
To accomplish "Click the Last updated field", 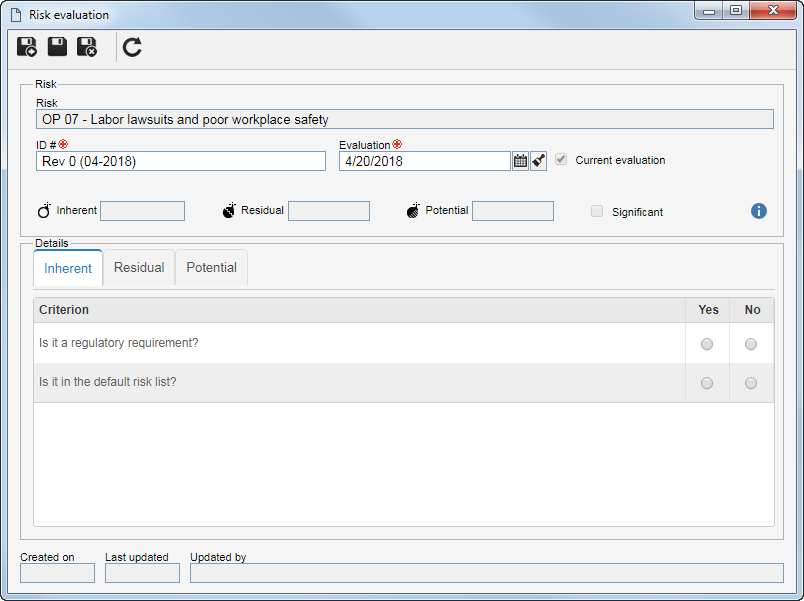I will point(143,573).
